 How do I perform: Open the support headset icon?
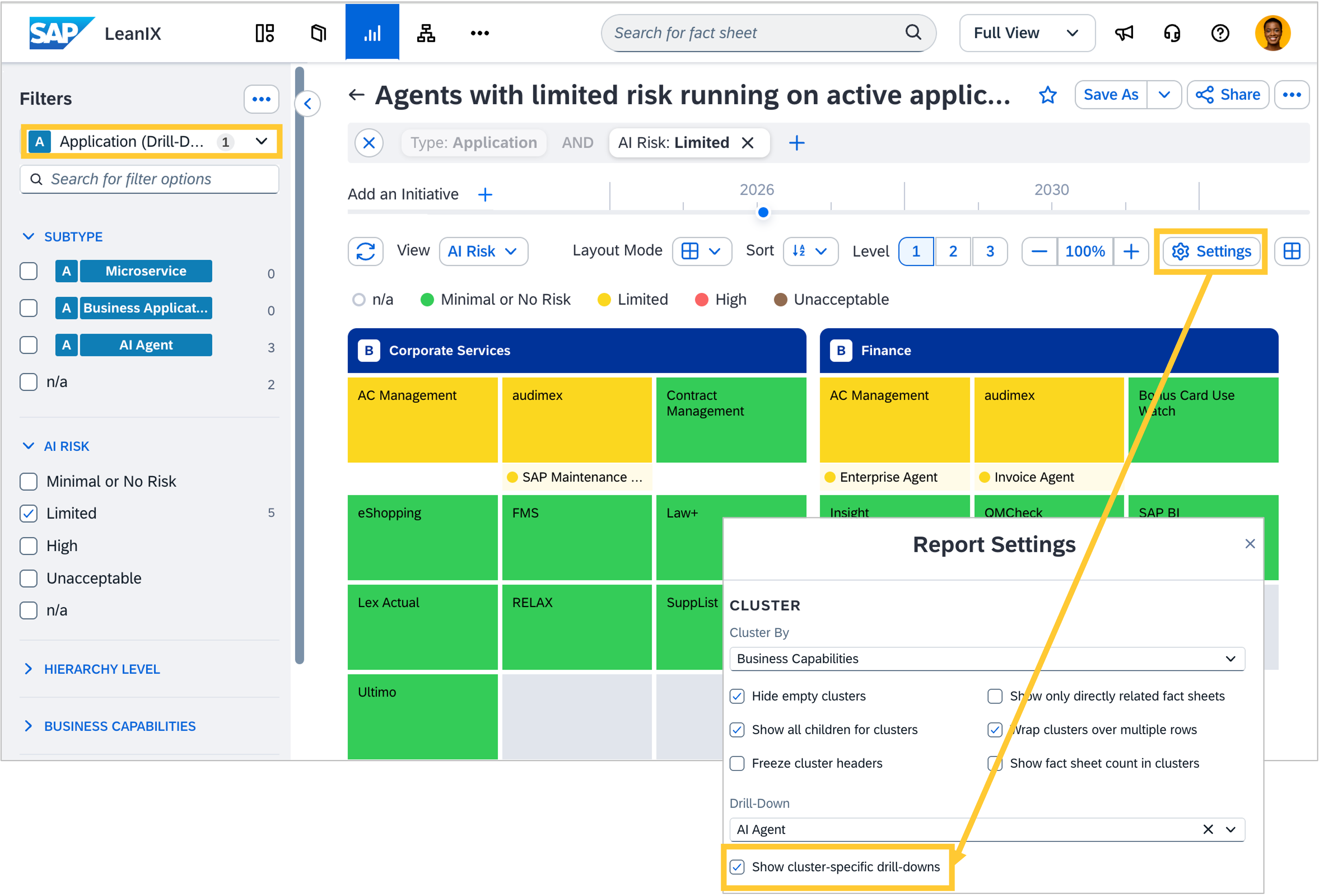point(1172,33)
